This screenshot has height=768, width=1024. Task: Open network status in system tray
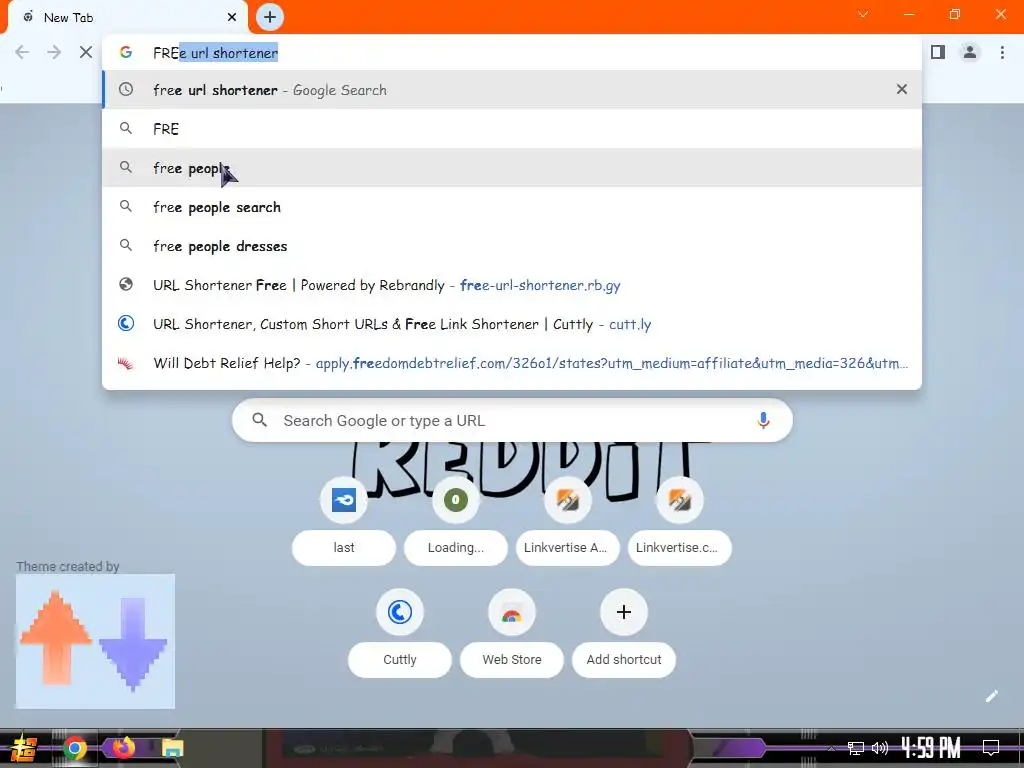click(856, 748)
